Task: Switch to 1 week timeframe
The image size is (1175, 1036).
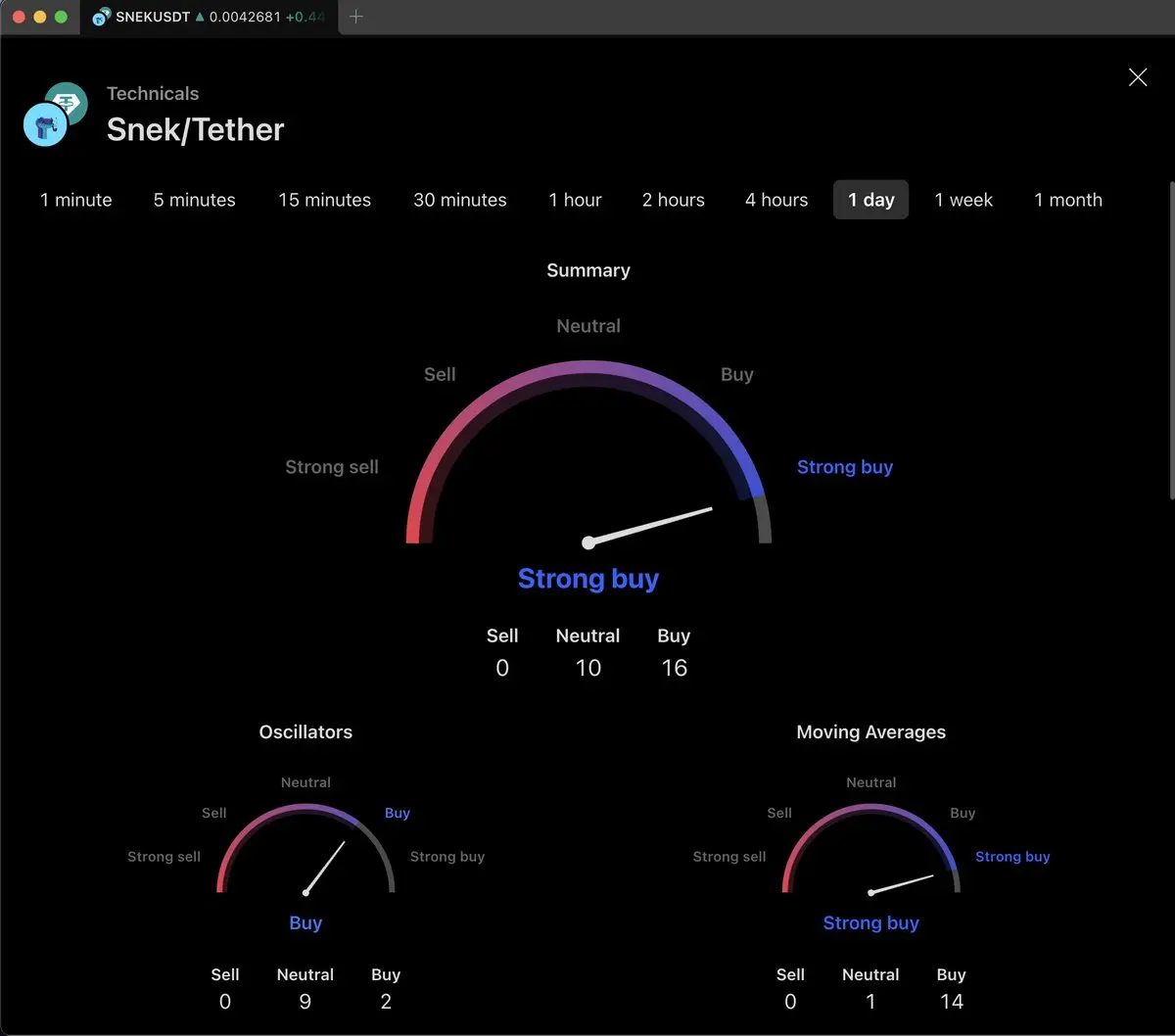Action: pos(964,200)
